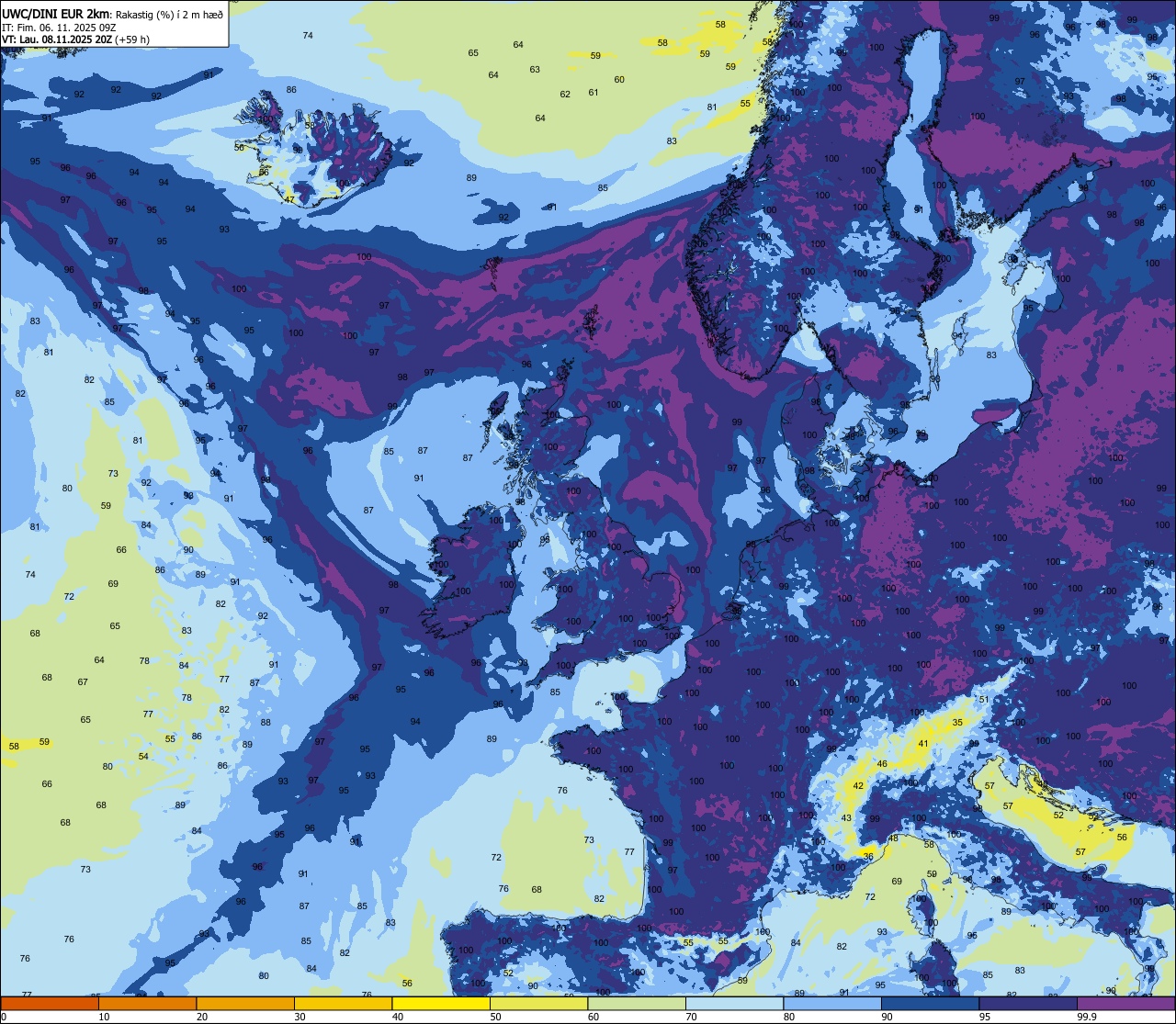This screenshot has width=1176, height=1024.
Task: Click the humidity value 41 over the Alps
Action: 923,743
